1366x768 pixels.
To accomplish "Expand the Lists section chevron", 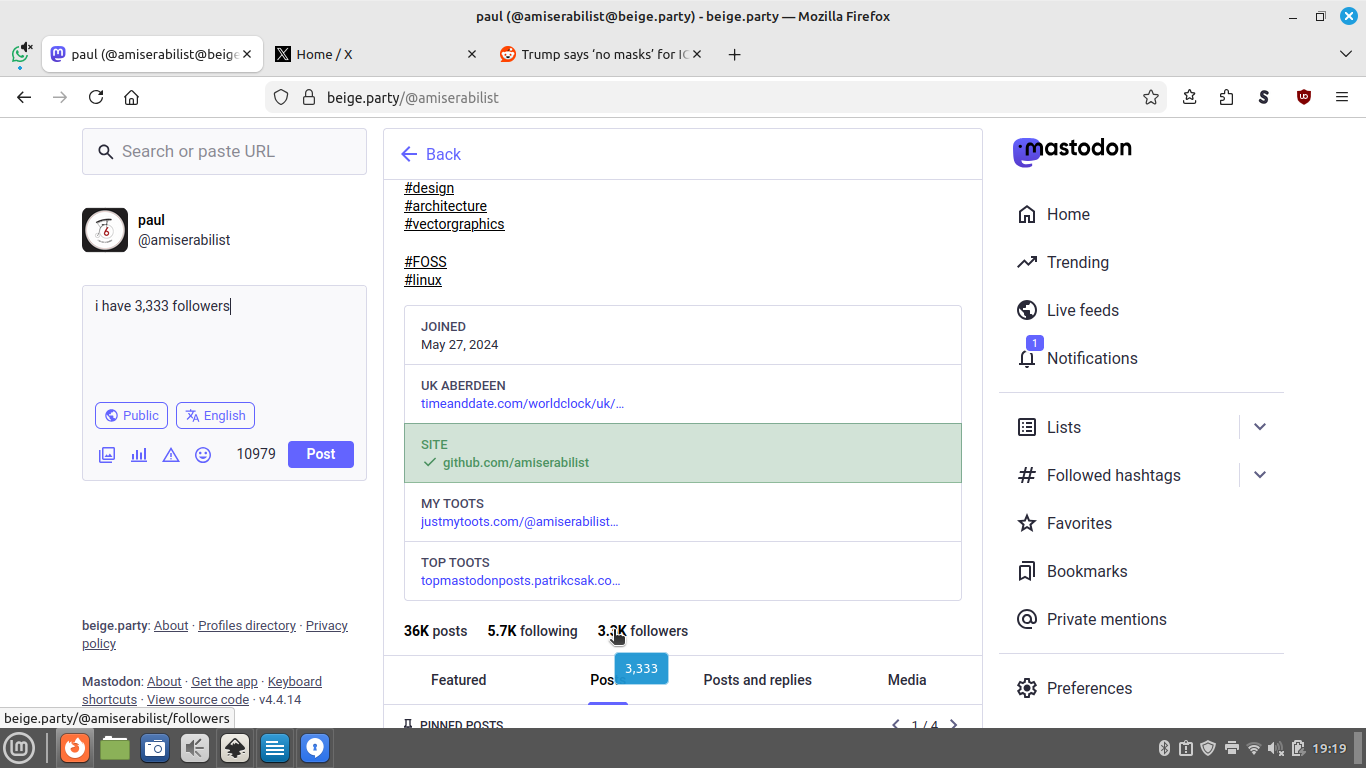I will pos(1260,427).
